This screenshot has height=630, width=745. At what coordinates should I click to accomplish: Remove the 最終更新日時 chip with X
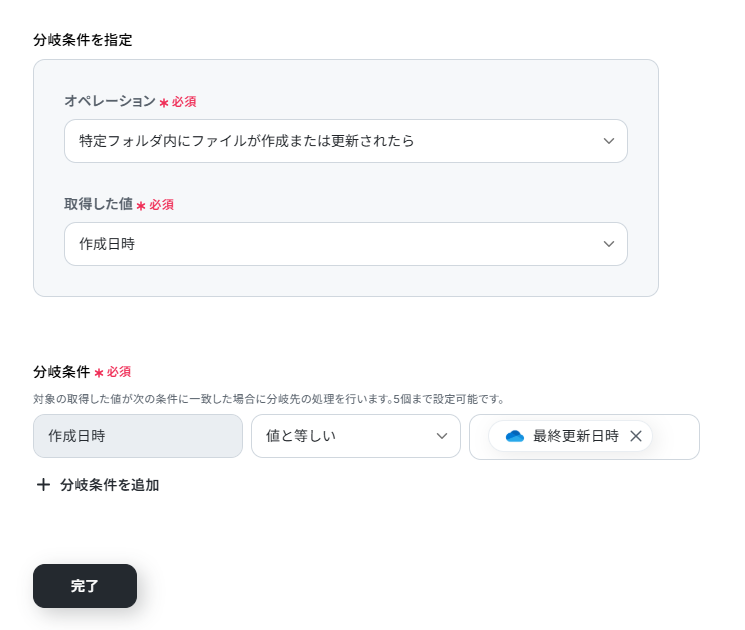click(x=636, y=436)
